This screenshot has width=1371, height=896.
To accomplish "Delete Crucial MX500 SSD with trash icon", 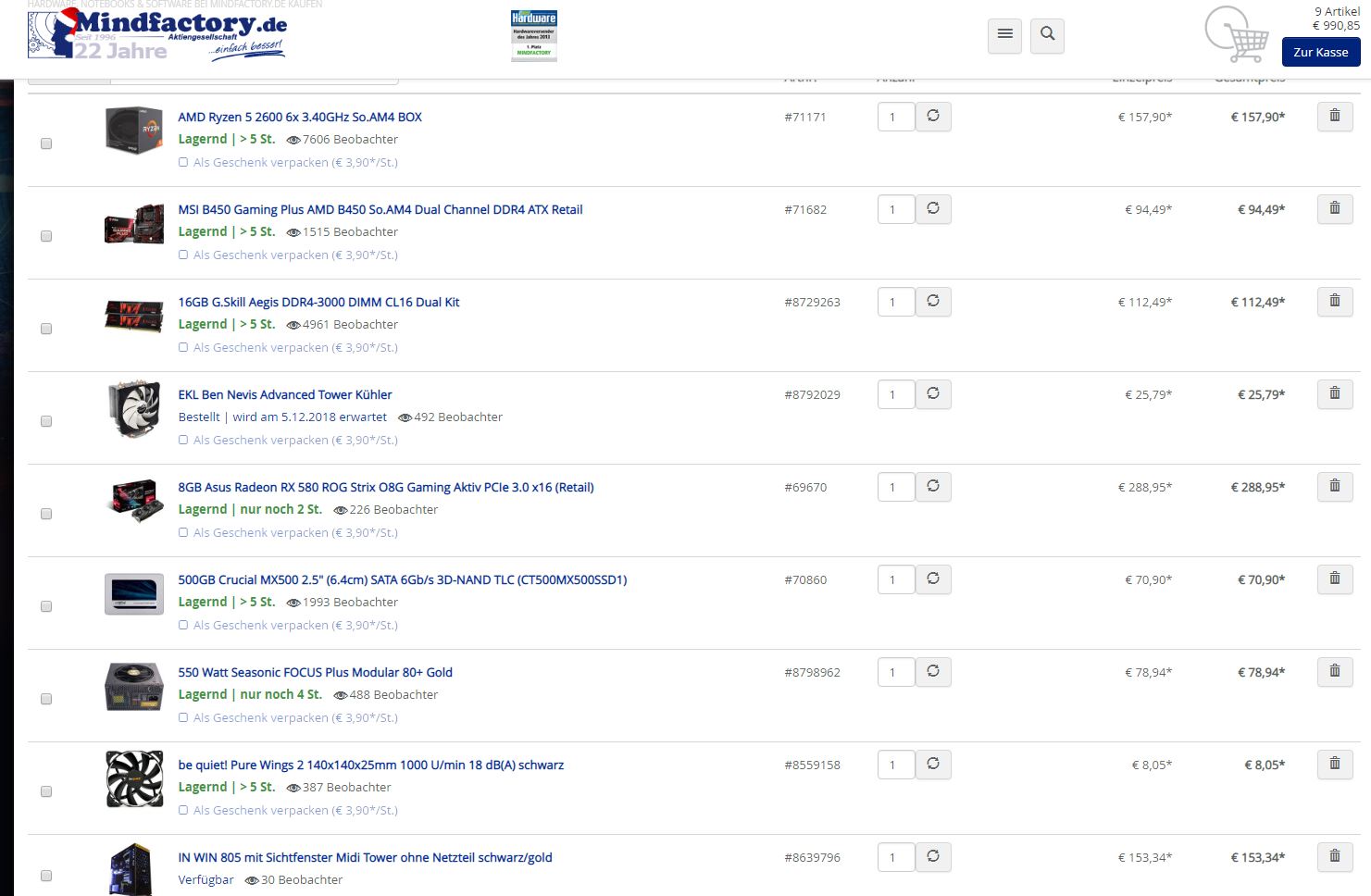I will (x=1335, y=579).
